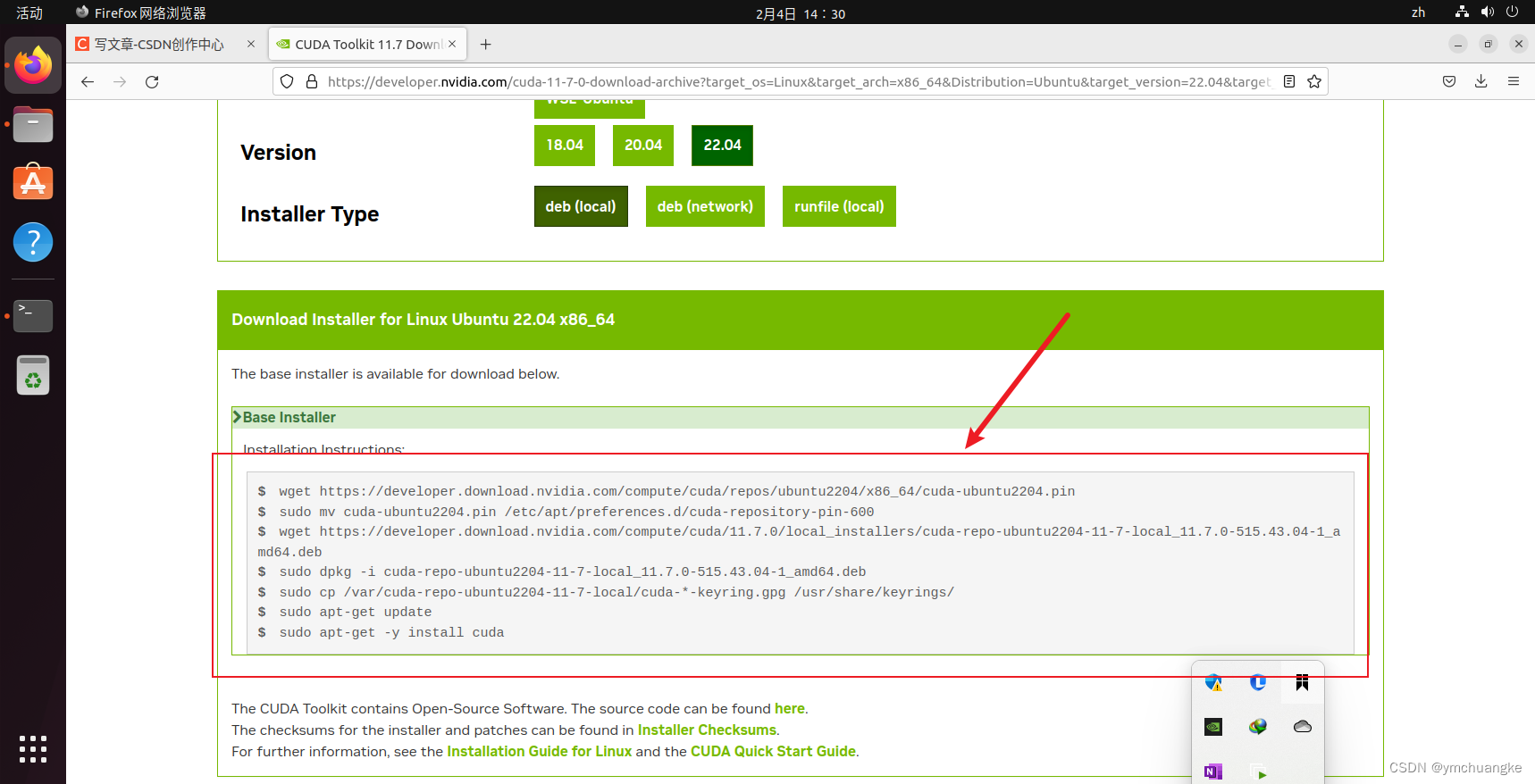Open the CUDA Quick Start Guide link

(773, 751)
